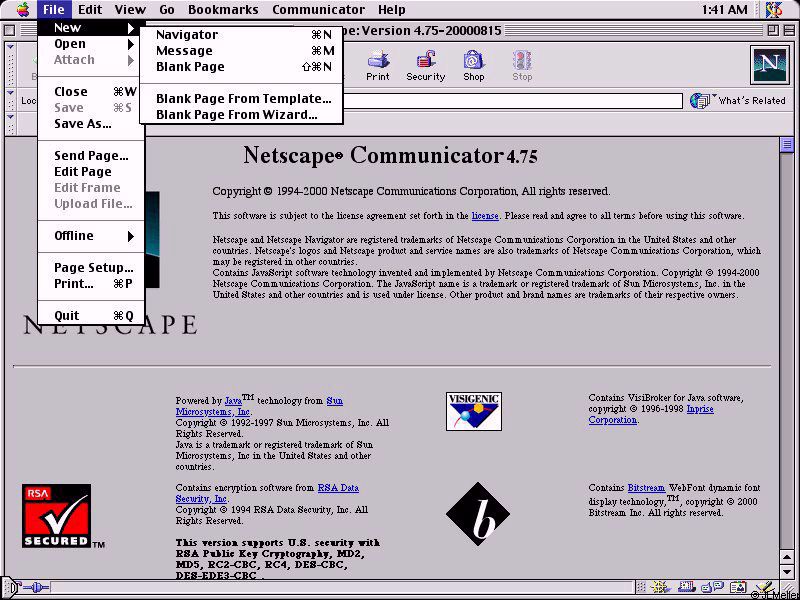
Task: Click the Netscape Communicator 4.75 heading
Action: [390, 155]
